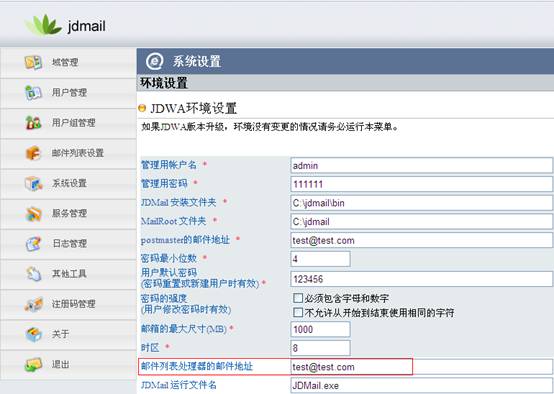Open the 注册码管理 menu item
The width and height of the screenshot is (554, 394).
tap(68, 304)
